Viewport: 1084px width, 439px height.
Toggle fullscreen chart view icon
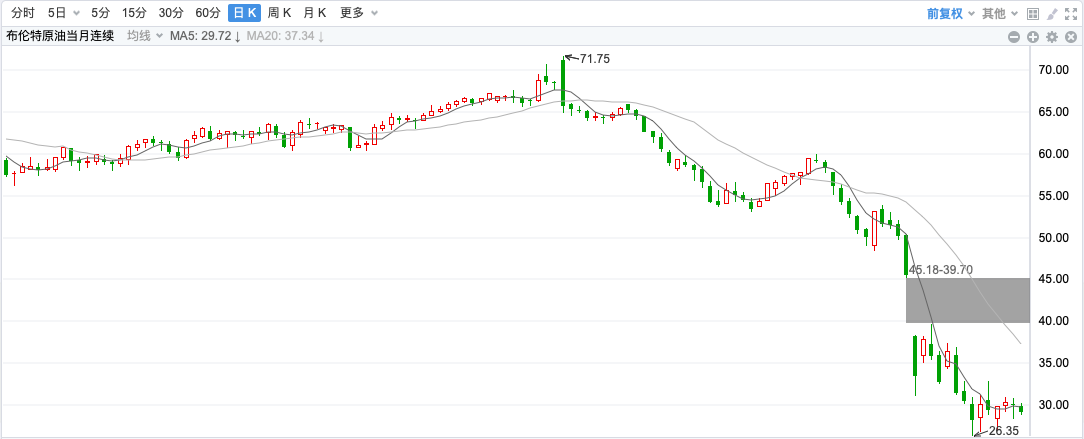point(1071,13)
